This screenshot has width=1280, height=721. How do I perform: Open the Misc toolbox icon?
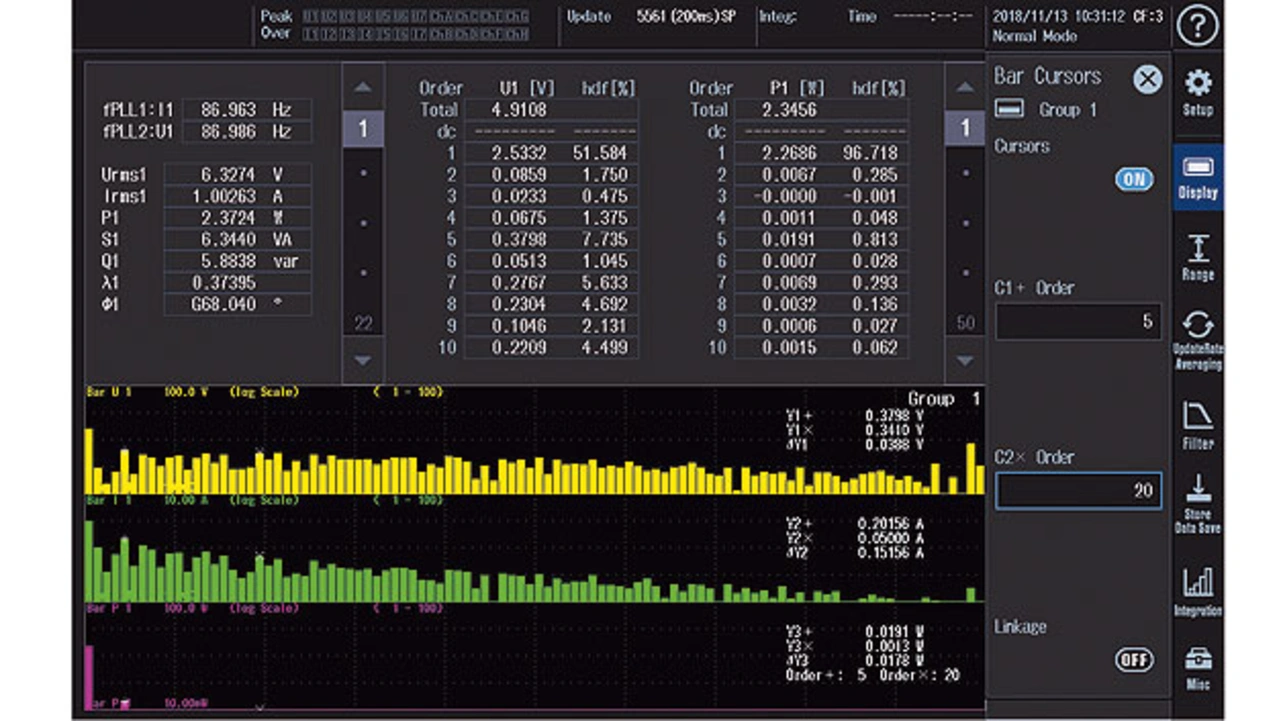(1197, 668)
